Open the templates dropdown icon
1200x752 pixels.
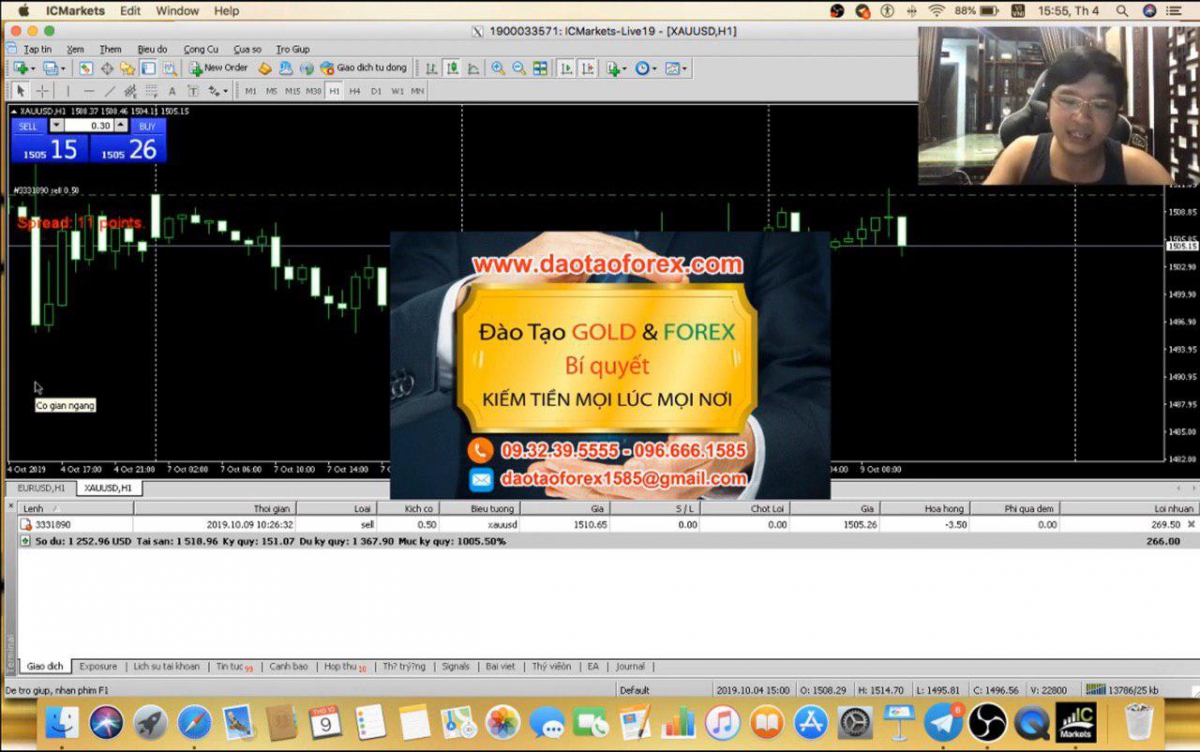click(x=676, y=68)
